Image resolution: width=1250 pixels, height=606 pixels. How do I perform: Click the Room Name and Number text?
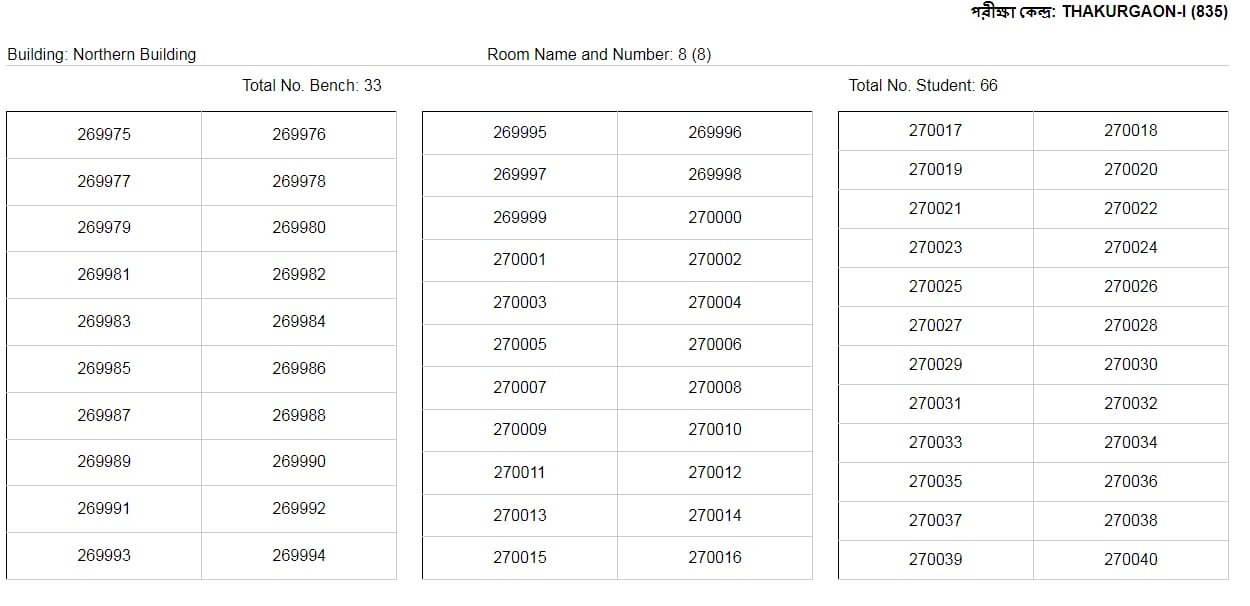coord(599,55)
